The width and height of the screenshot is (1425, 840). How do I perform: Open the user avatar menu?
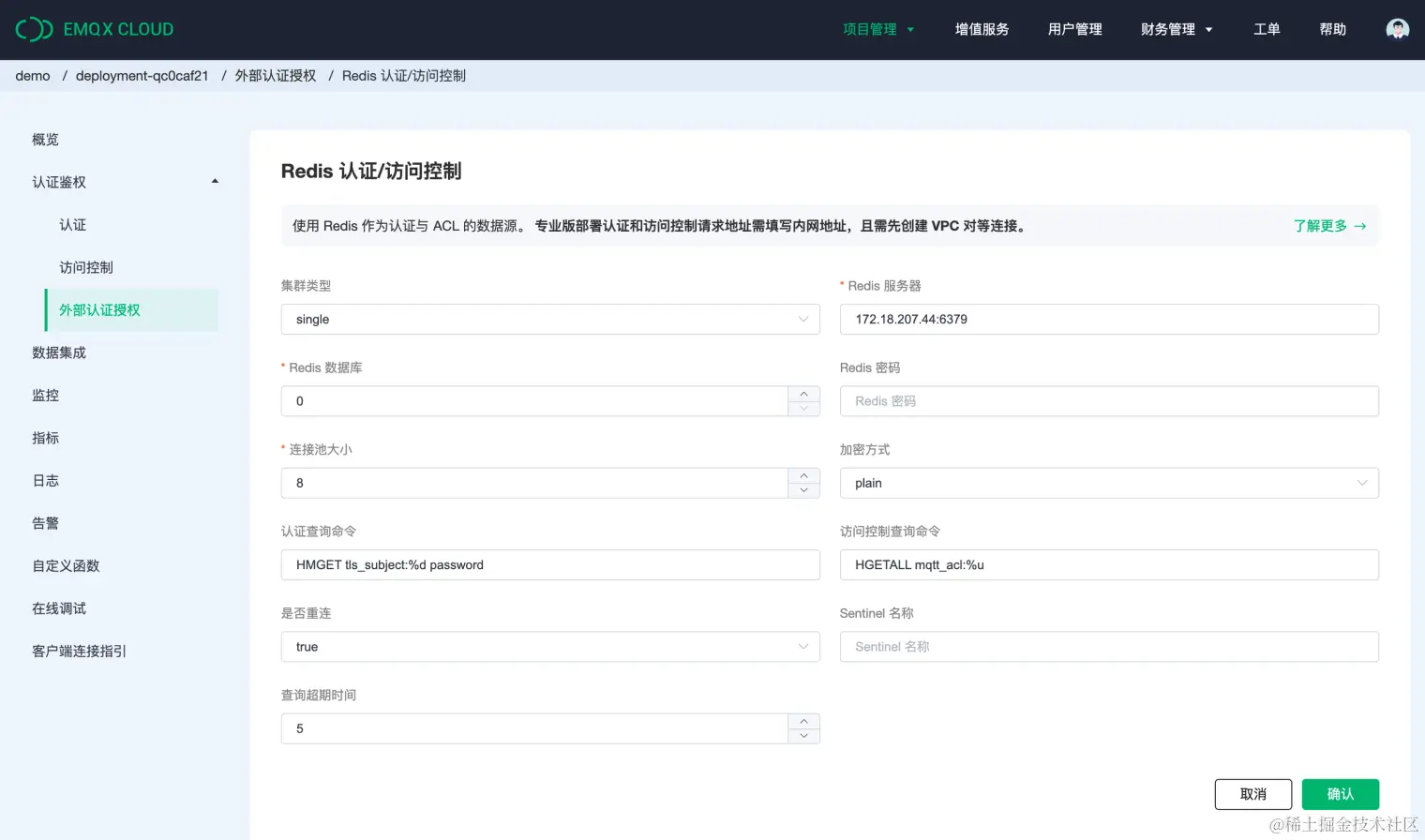(1397, 29)
